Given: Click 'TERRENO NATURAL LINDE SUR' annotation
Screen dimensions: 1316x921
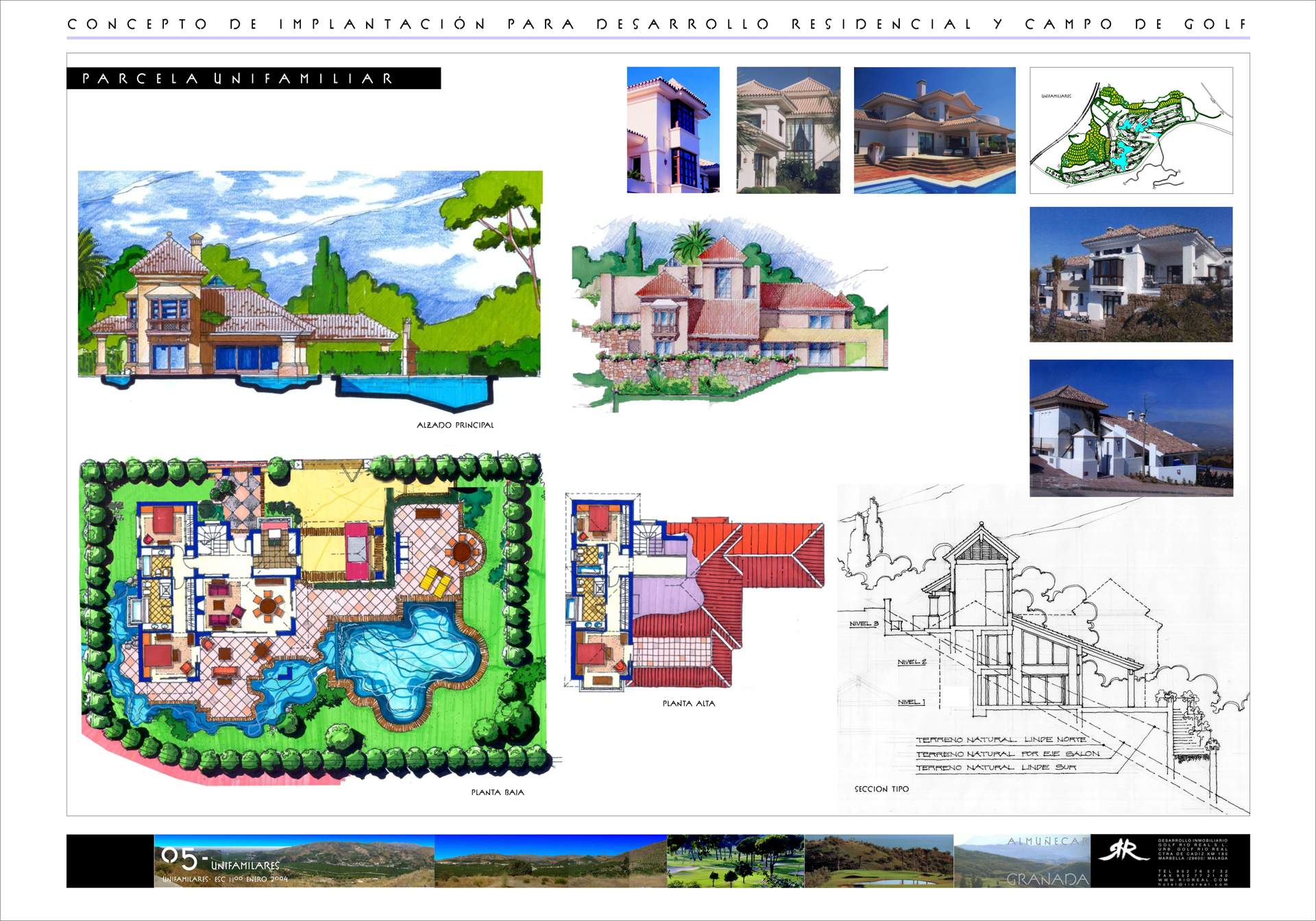Looking at the screenshot, I should [x=996, y=767].
